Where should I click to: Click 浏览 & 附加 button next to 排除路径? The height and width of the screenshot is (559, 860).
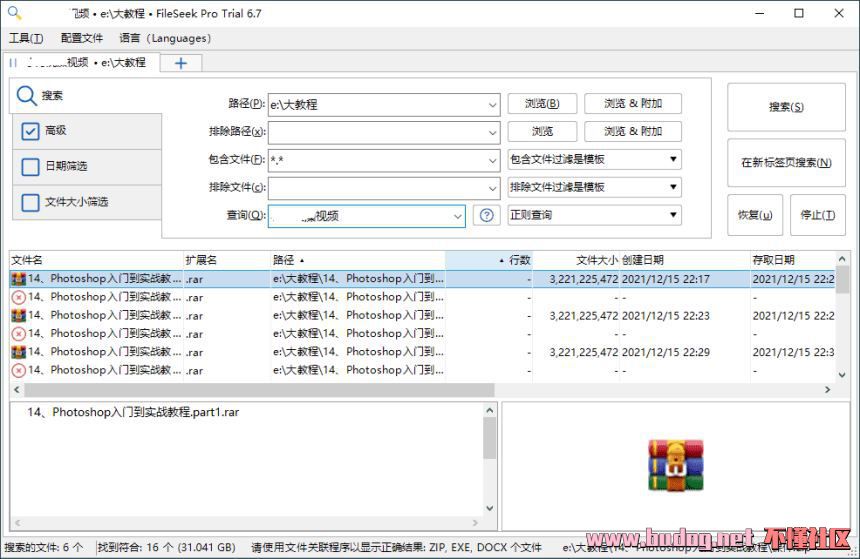pos(633,131)
